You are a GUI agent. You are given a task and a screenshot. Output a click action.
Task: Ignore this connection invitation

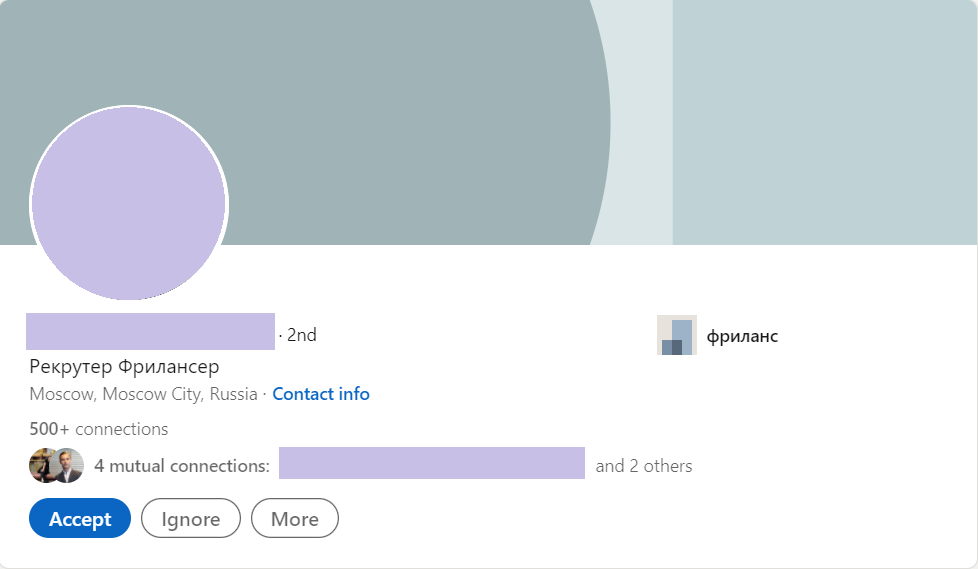191,519
